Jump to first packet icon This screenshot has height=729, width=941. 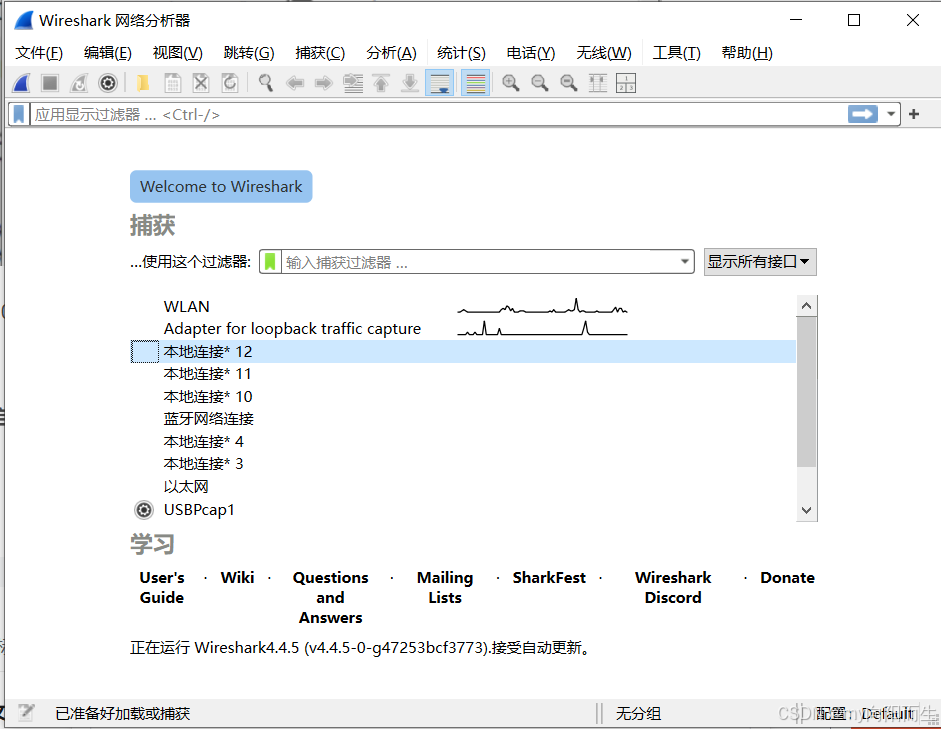(x=381, y=83)
